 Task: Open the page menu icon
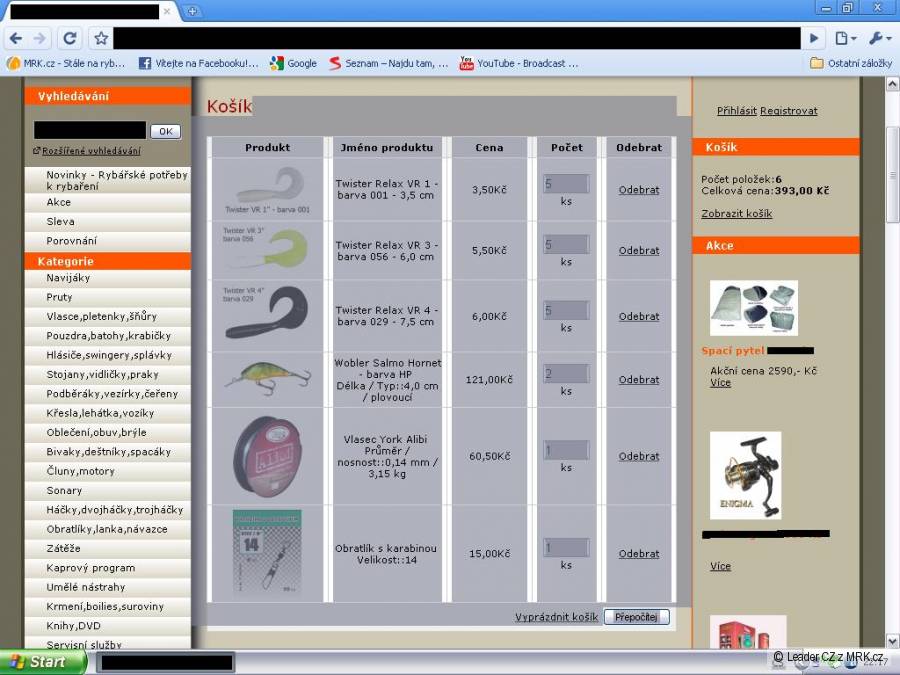845,38
